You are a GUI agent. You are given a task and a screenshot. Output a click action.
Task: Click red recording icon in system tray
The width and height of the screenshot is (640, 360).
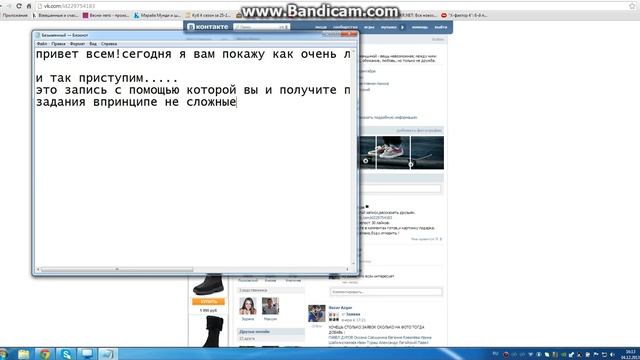506,355
